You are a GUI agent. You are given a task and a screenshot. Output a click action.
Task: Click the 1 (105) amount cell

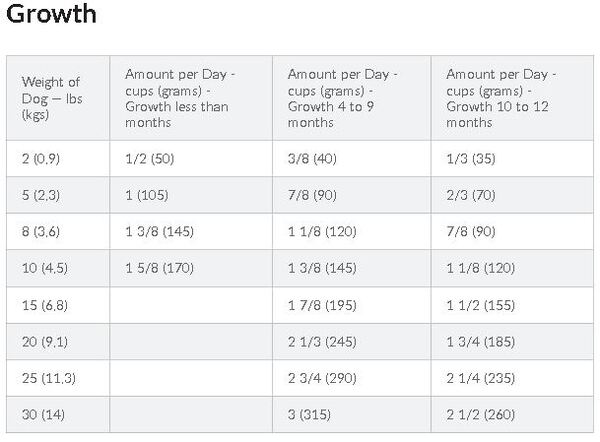tap(191, 195)
